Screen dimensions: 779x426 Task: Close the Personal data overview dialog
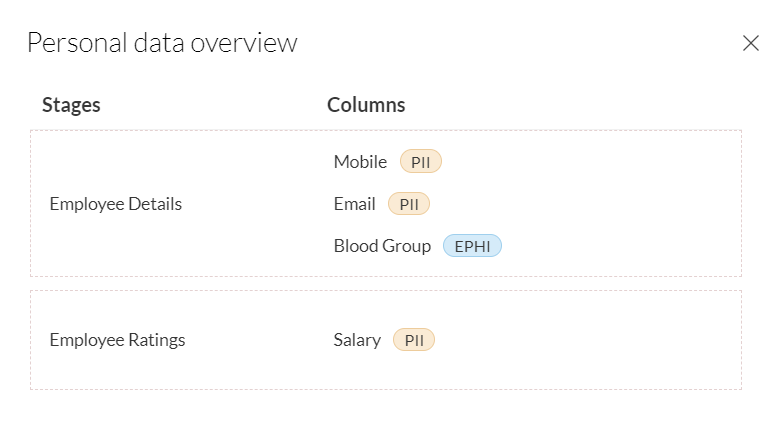[750, 43]
